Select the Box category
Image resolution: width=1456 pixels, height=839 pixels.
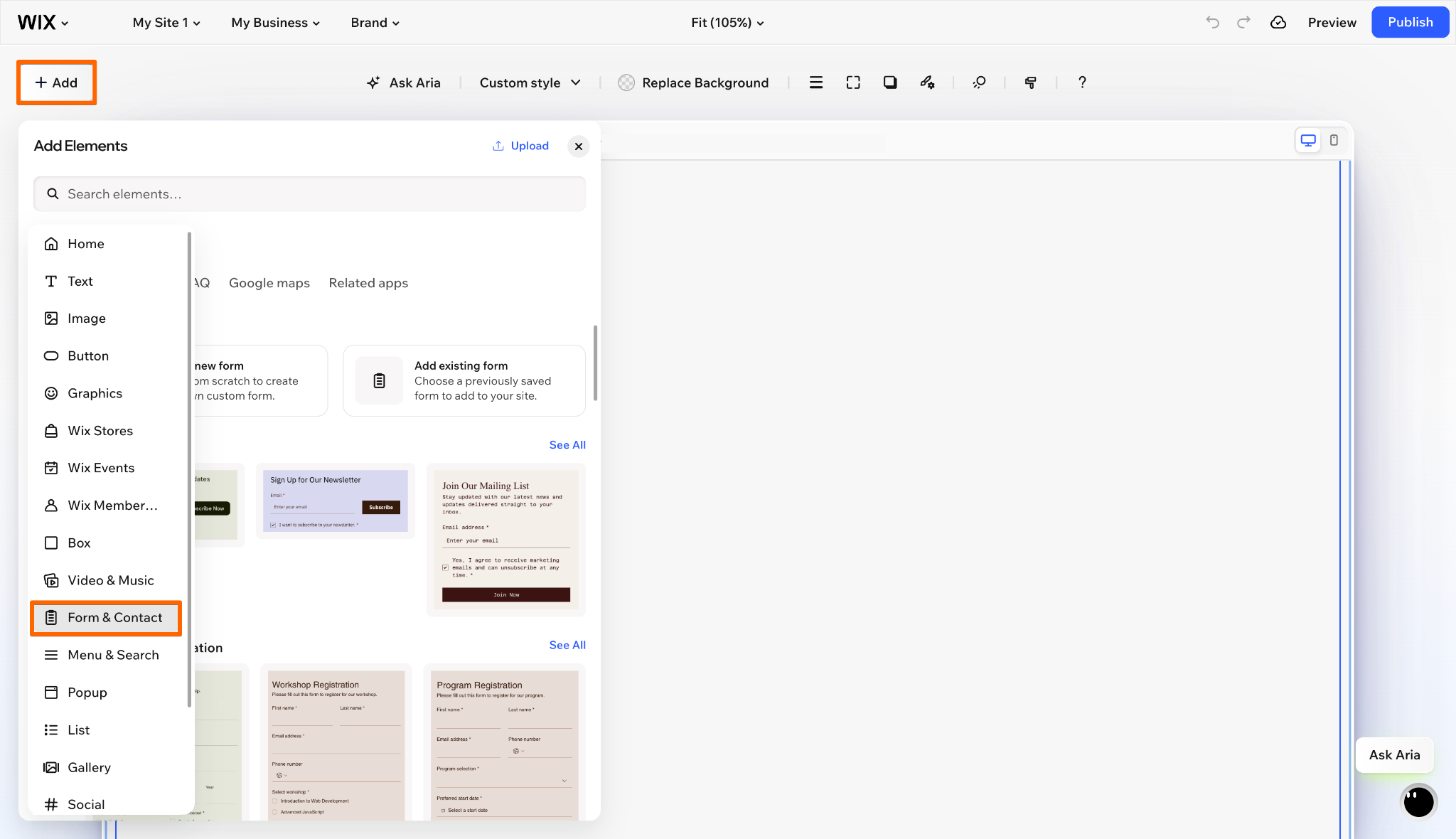(x=107, y=543)
